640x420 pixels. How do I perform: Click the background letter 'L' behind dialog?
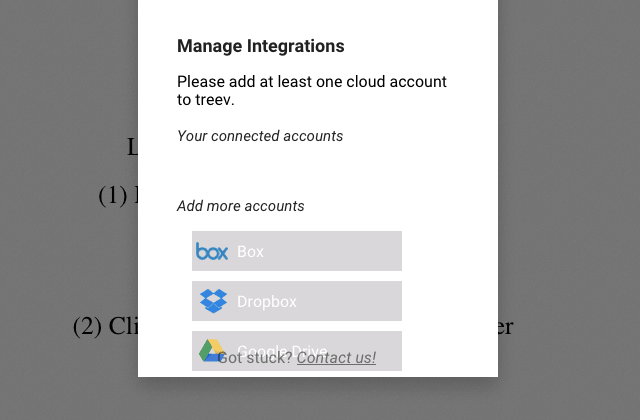(132, 147)
